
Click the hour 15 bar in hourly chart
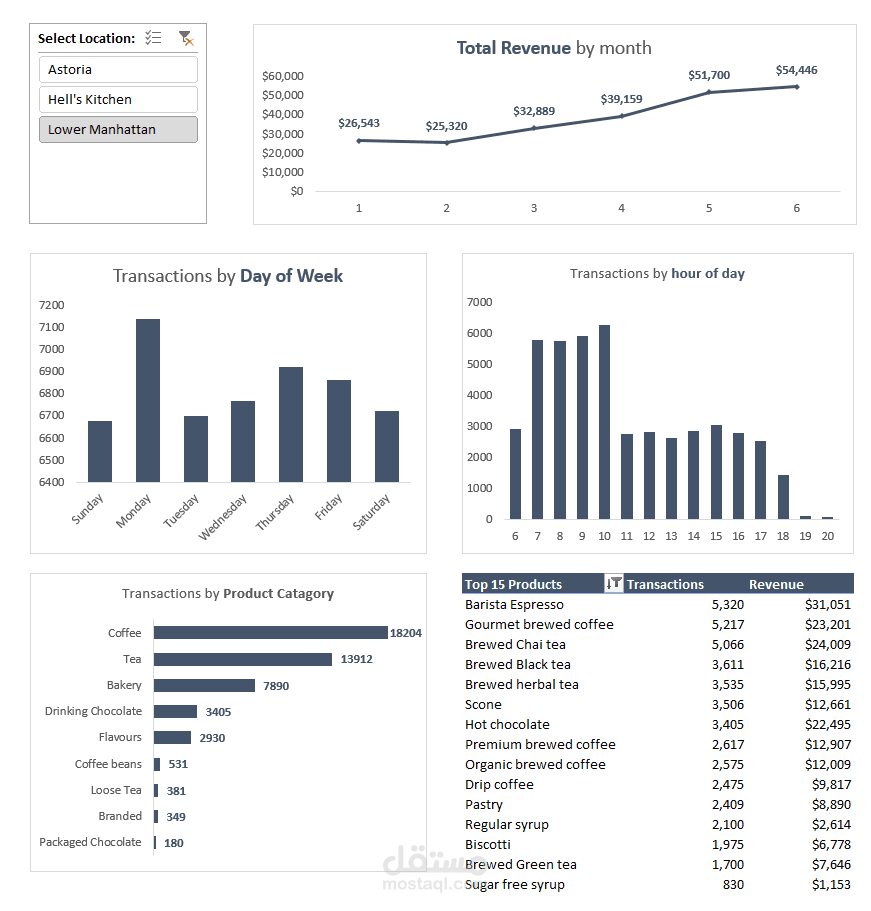[x=716, y=472]
